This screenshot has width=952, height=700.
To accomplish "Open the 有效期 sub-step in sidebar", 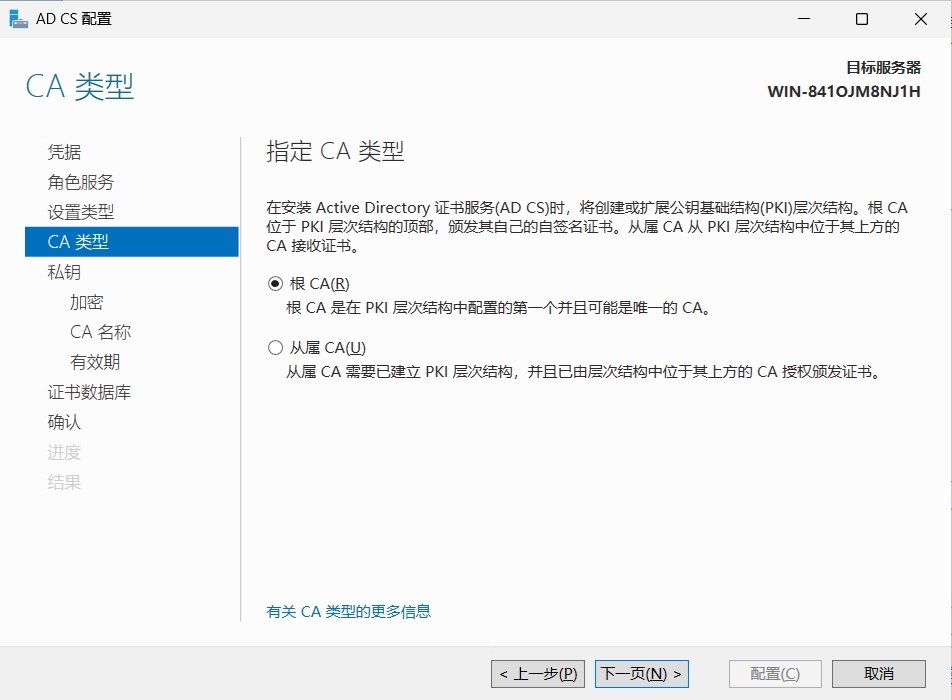I will (95, 362).
